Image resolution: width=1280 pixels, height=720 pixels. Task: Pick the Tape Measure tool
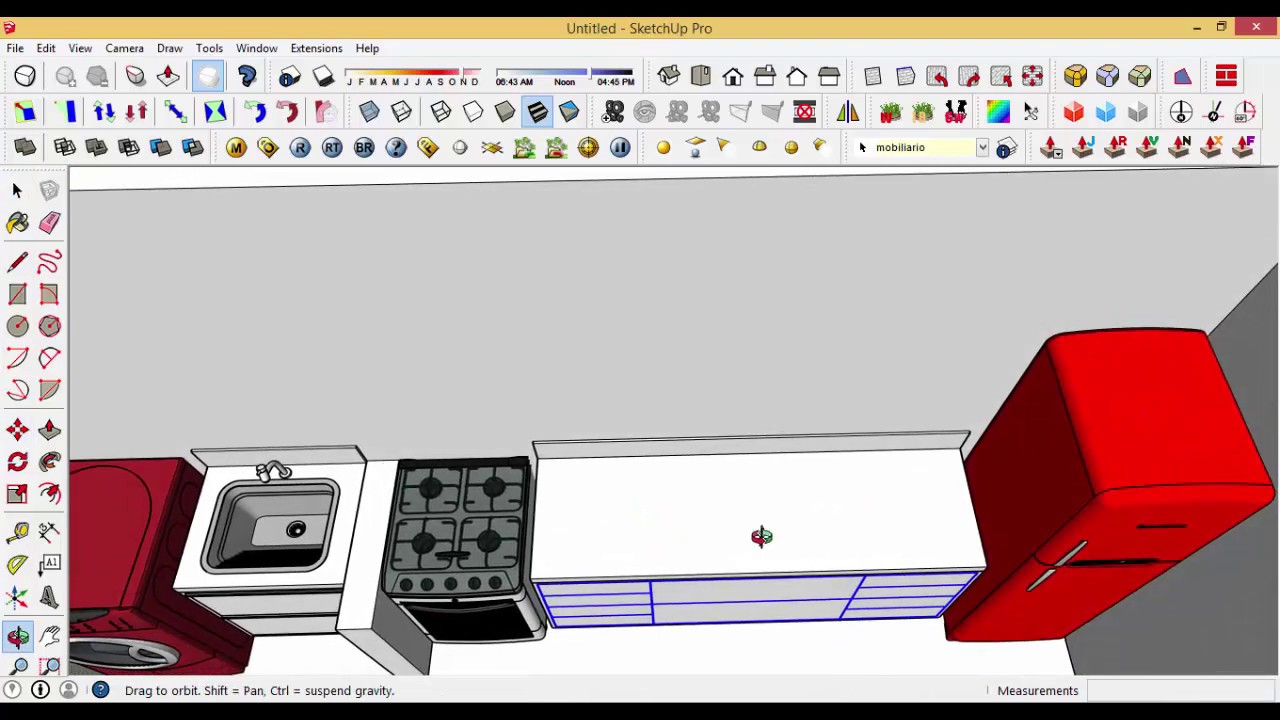[x=17, y=533]
